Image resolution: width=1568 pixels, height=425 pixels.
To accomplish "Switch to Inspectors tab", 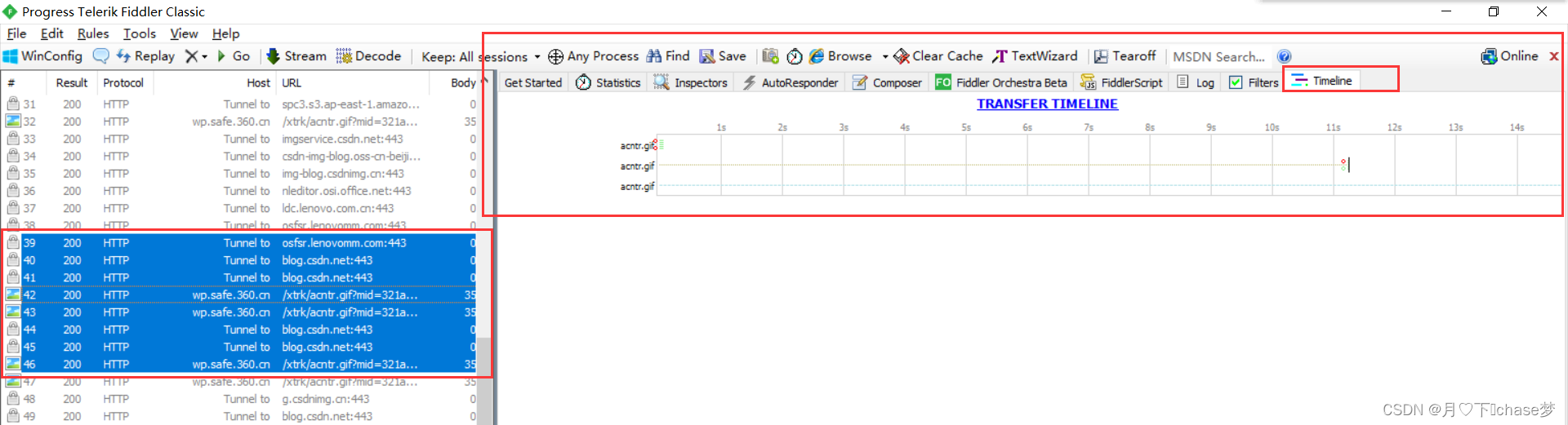I will 691,82.
